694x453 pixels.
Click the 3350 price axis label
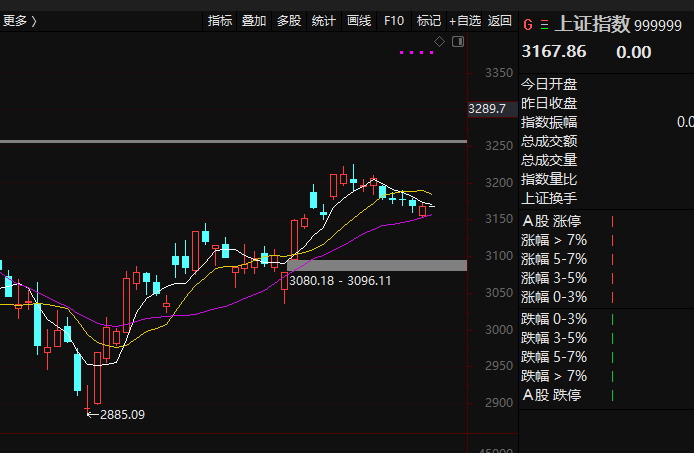(499, 73)
